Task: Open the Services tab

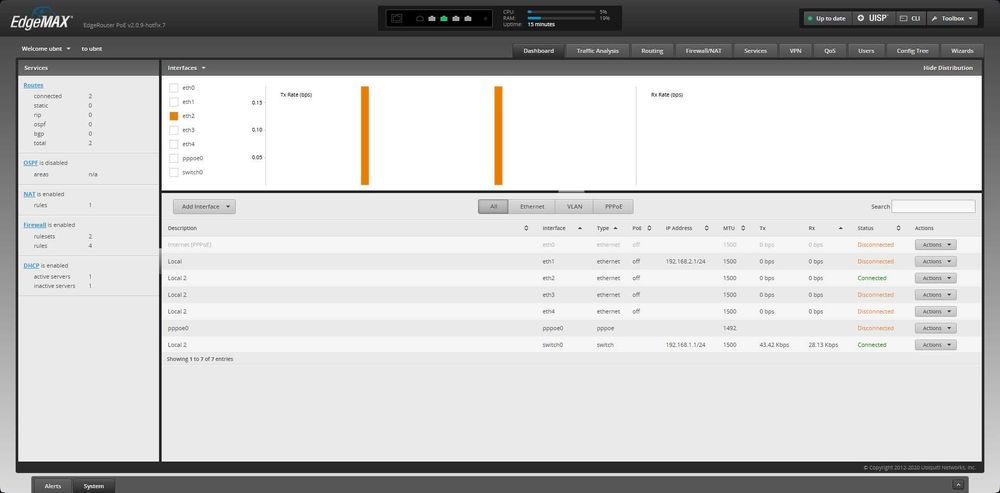Action: pos(755,51)
